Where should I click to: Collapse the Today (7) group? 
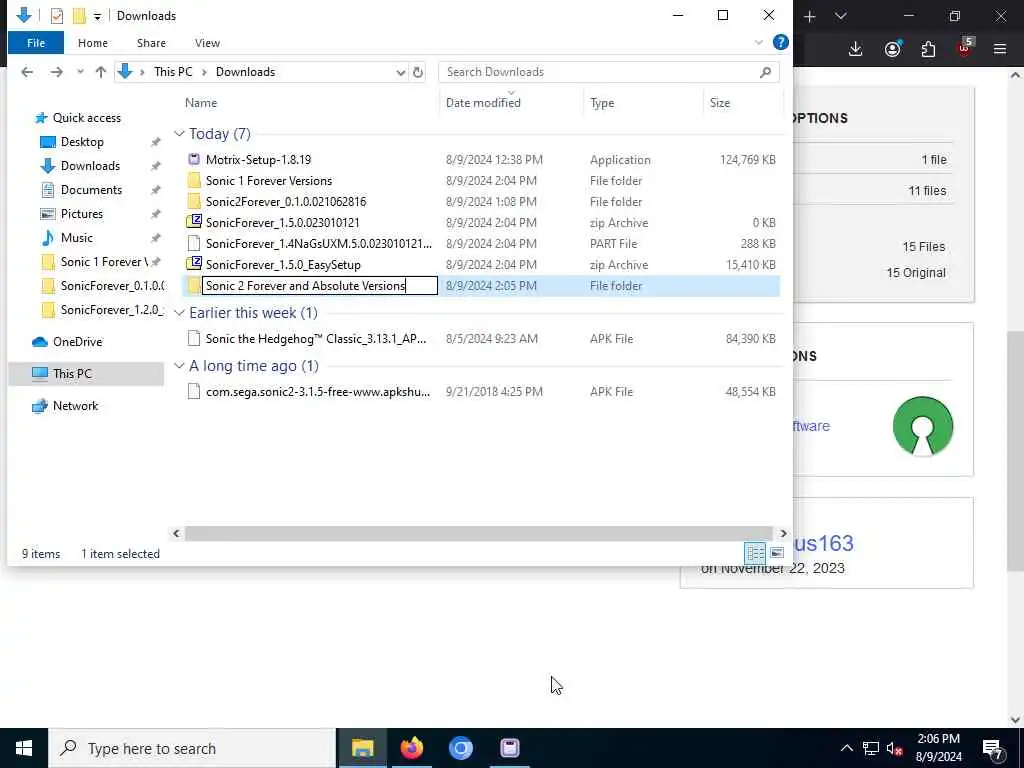pyautogui.click(x=179, y=133)
